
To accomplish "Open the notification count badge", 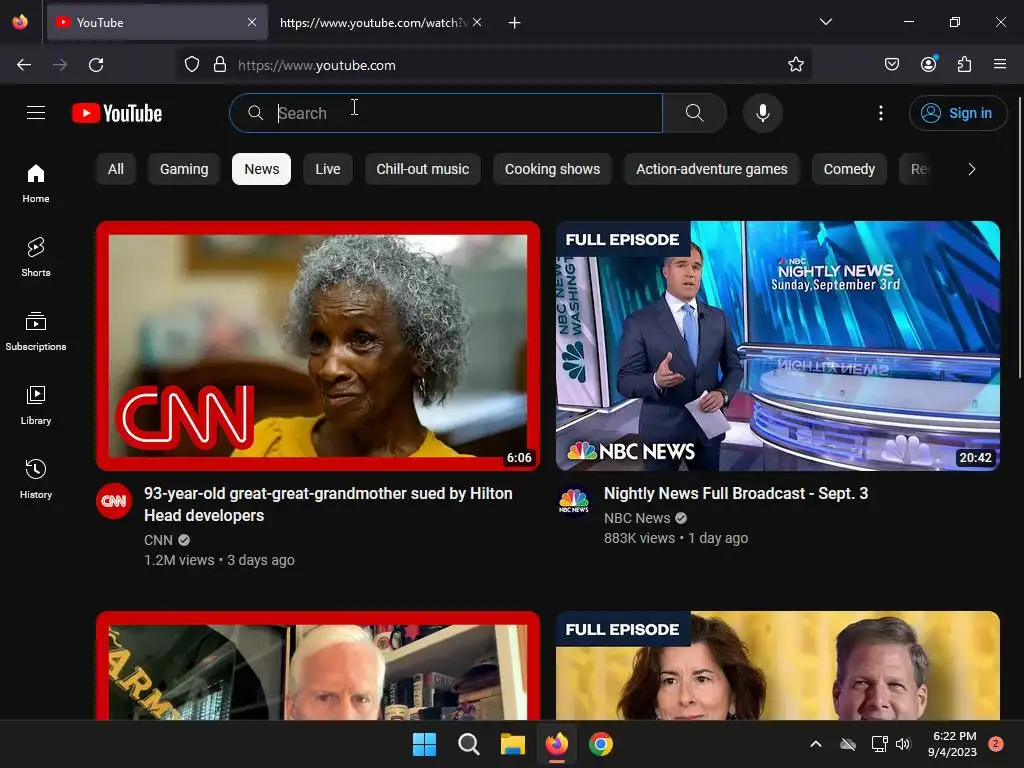I will pyautogui.click(x=996, y=744).
